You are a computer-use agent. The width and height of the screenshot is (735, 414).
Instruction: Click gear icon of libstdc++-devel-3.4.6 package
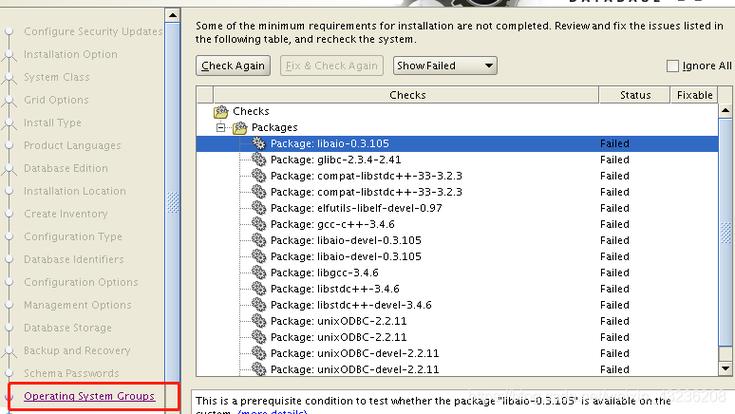point(259,305)
